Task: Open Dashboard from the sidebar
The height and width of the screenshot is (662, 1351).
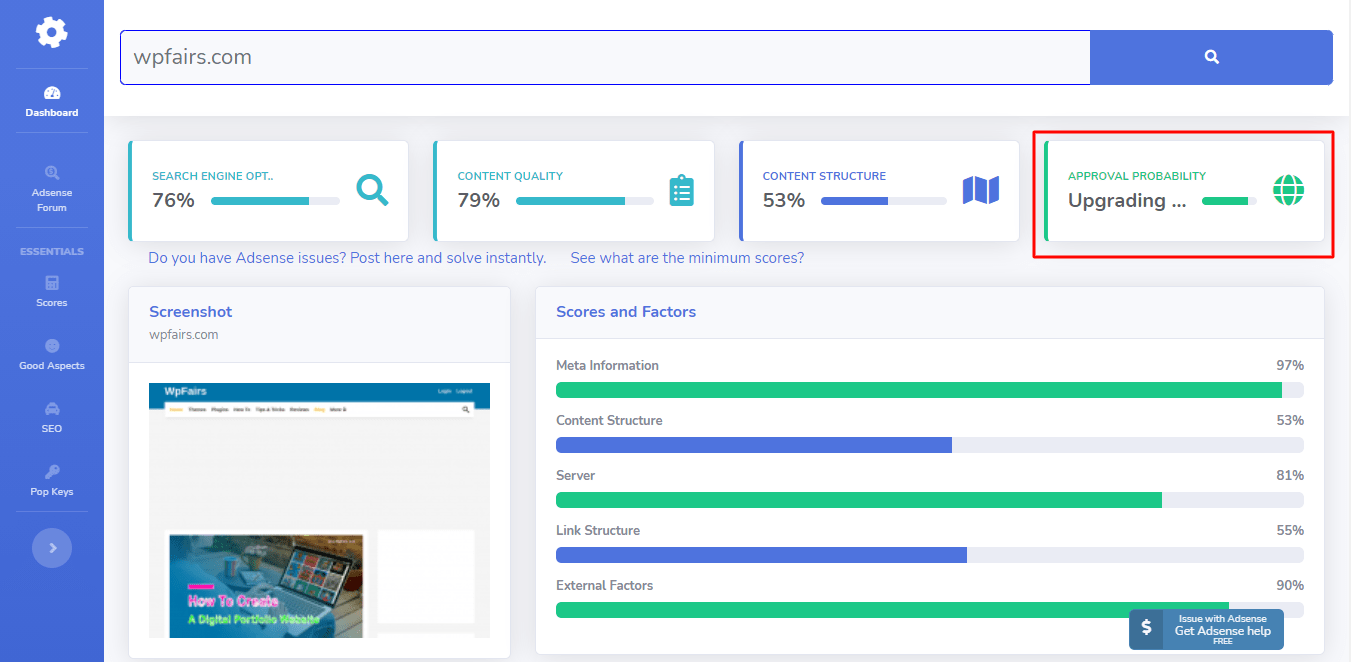Action: [x=52, y=101]
